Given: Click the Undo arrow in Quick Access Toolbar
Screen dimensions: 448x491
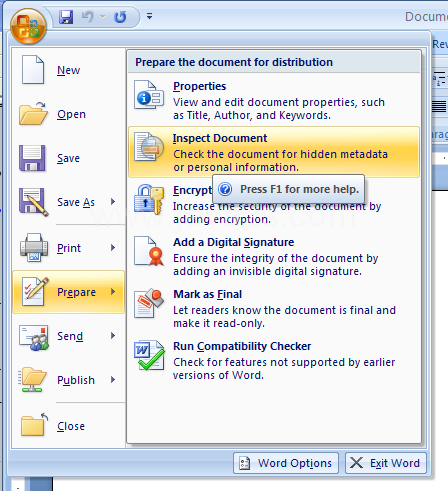Looking at the screenshot, I should pyautogui.click(x=88, y=16).
